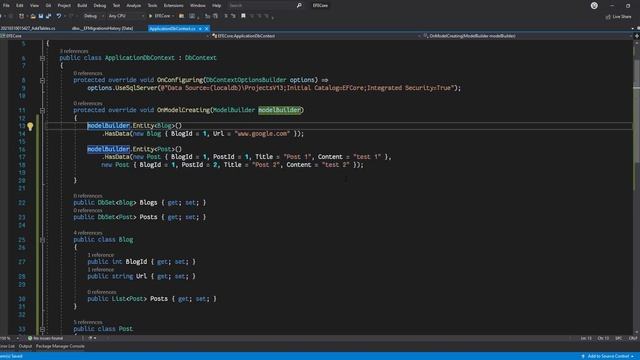Click the browser/folder icon after the EFCore run button

[x=181, y=16]
